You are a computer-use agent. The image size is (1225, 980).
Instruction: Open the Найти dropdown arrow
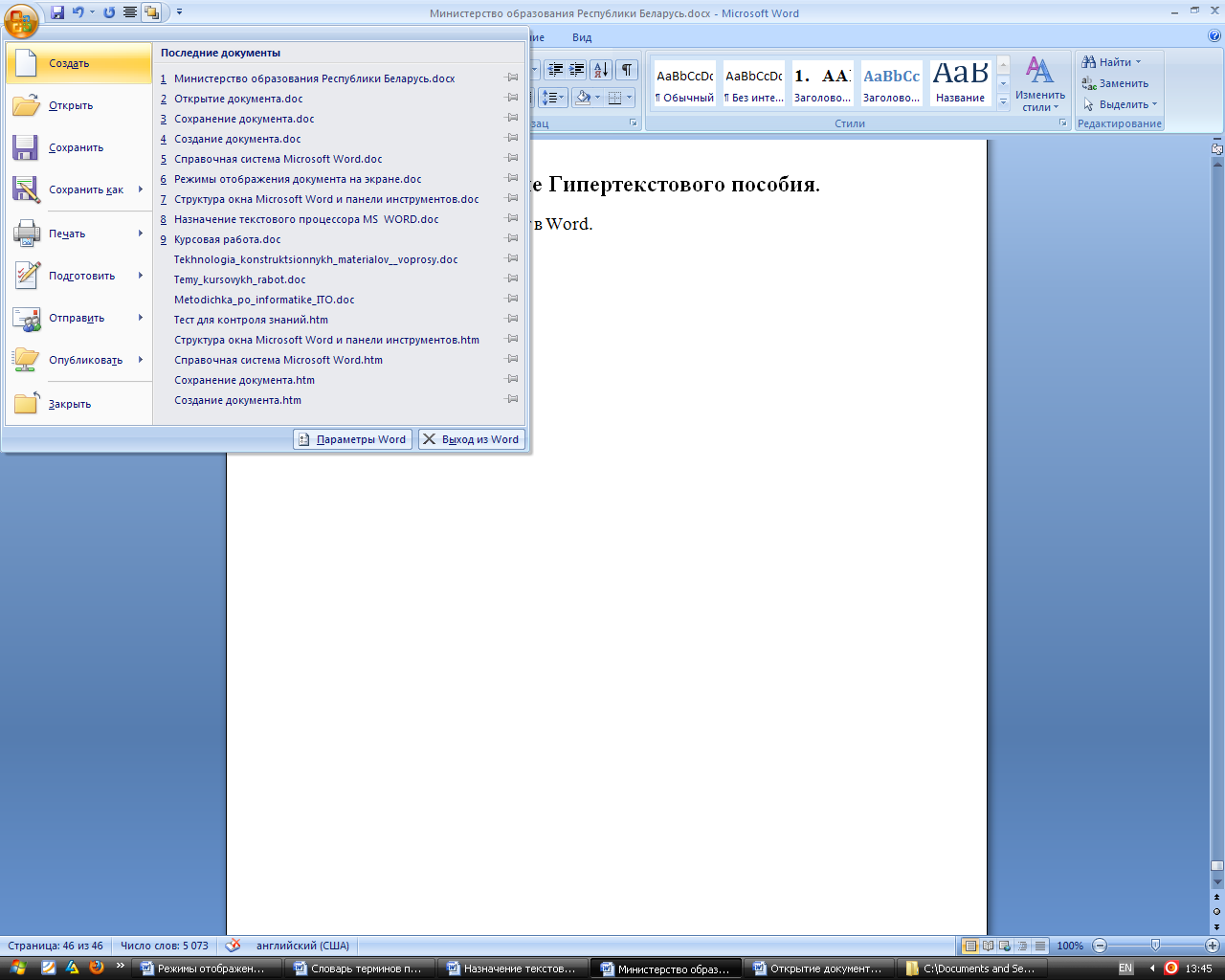[x=1138, y=62]
